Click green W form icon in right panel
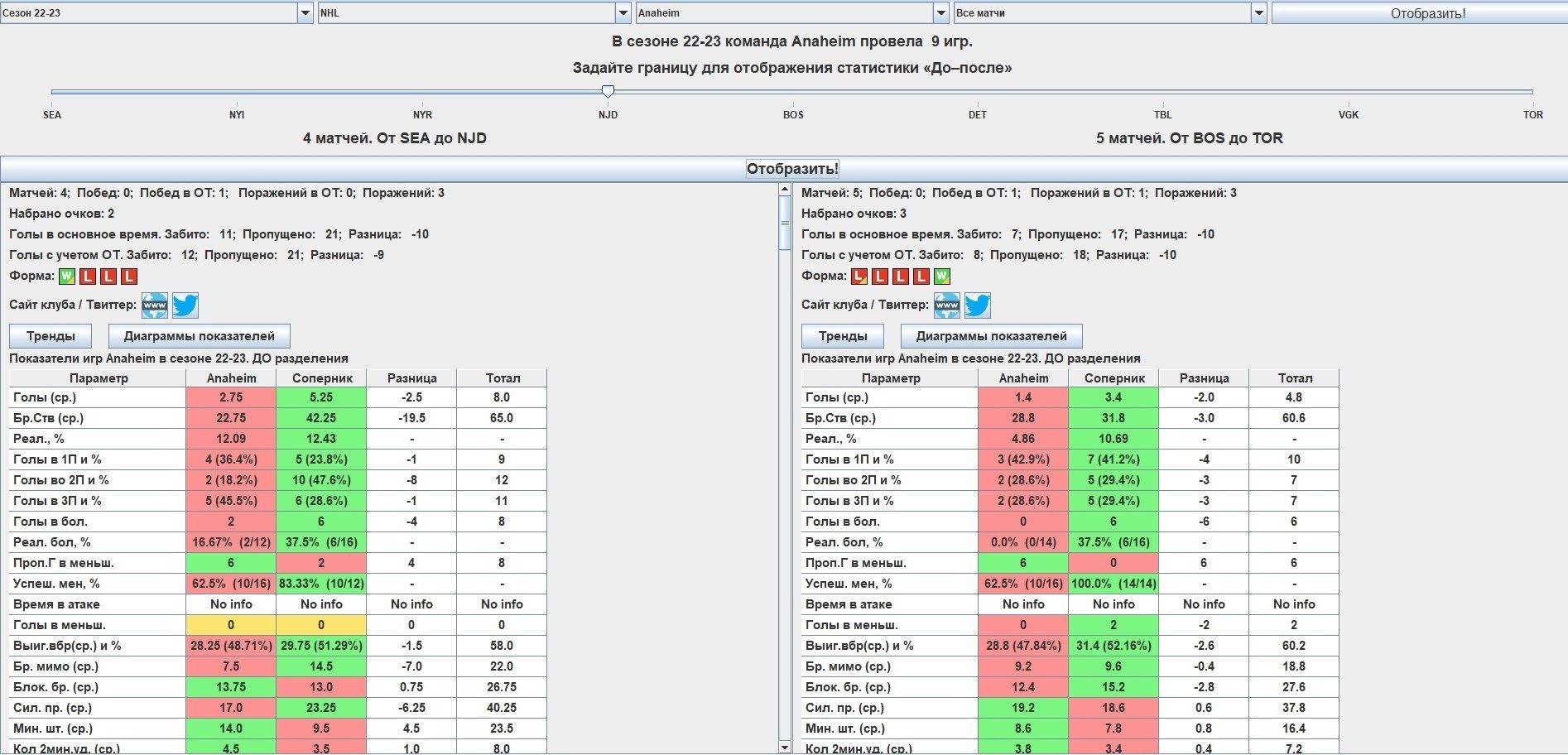Screen dimensions: 1568x755 tap(942, 277)
